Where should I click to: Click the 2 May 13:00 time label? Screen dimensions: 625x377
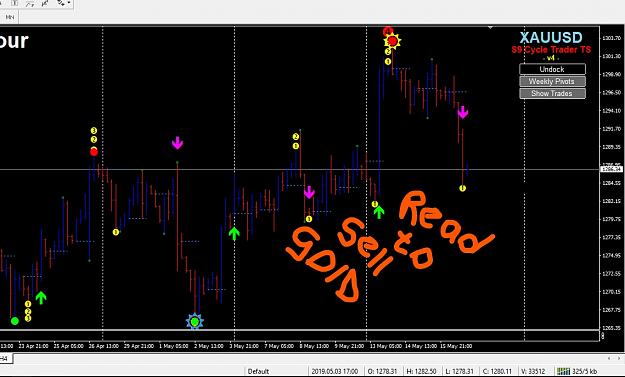pos(209,346)
